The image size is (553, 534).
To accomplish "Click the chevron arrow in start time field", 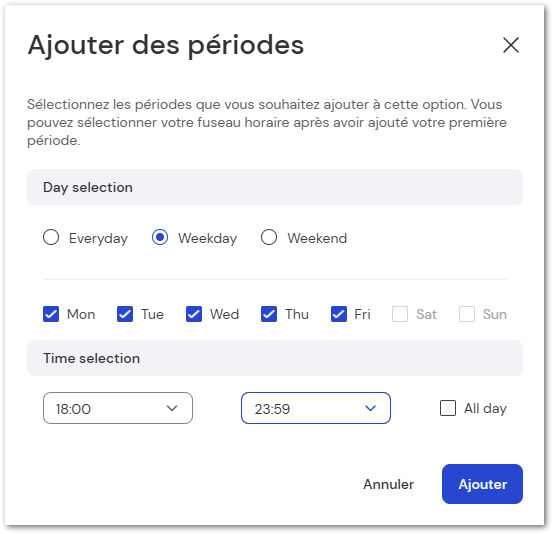I will (172, 408).
